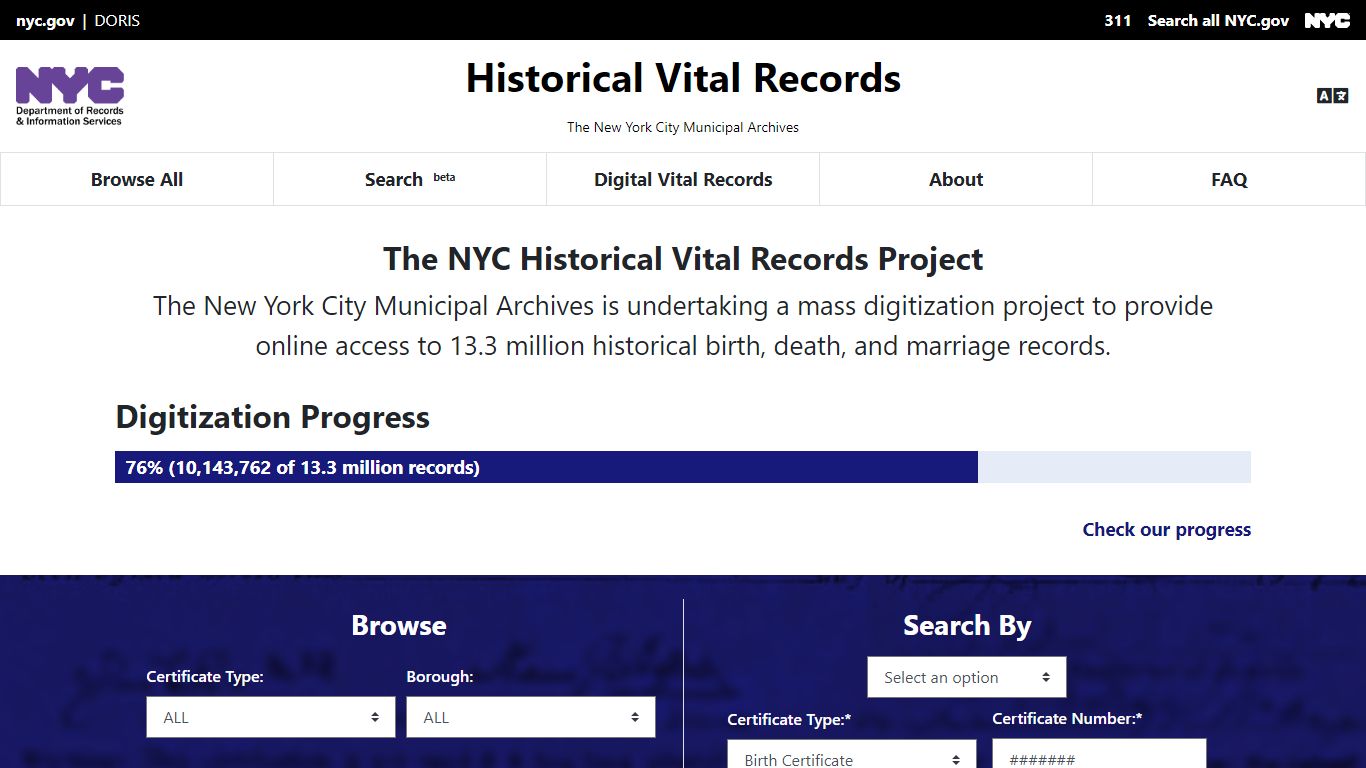Image resolution: width=1366 pixels, height=768 pixels.
Task: Open the Browse All menu item
Action: pos(137,179)
